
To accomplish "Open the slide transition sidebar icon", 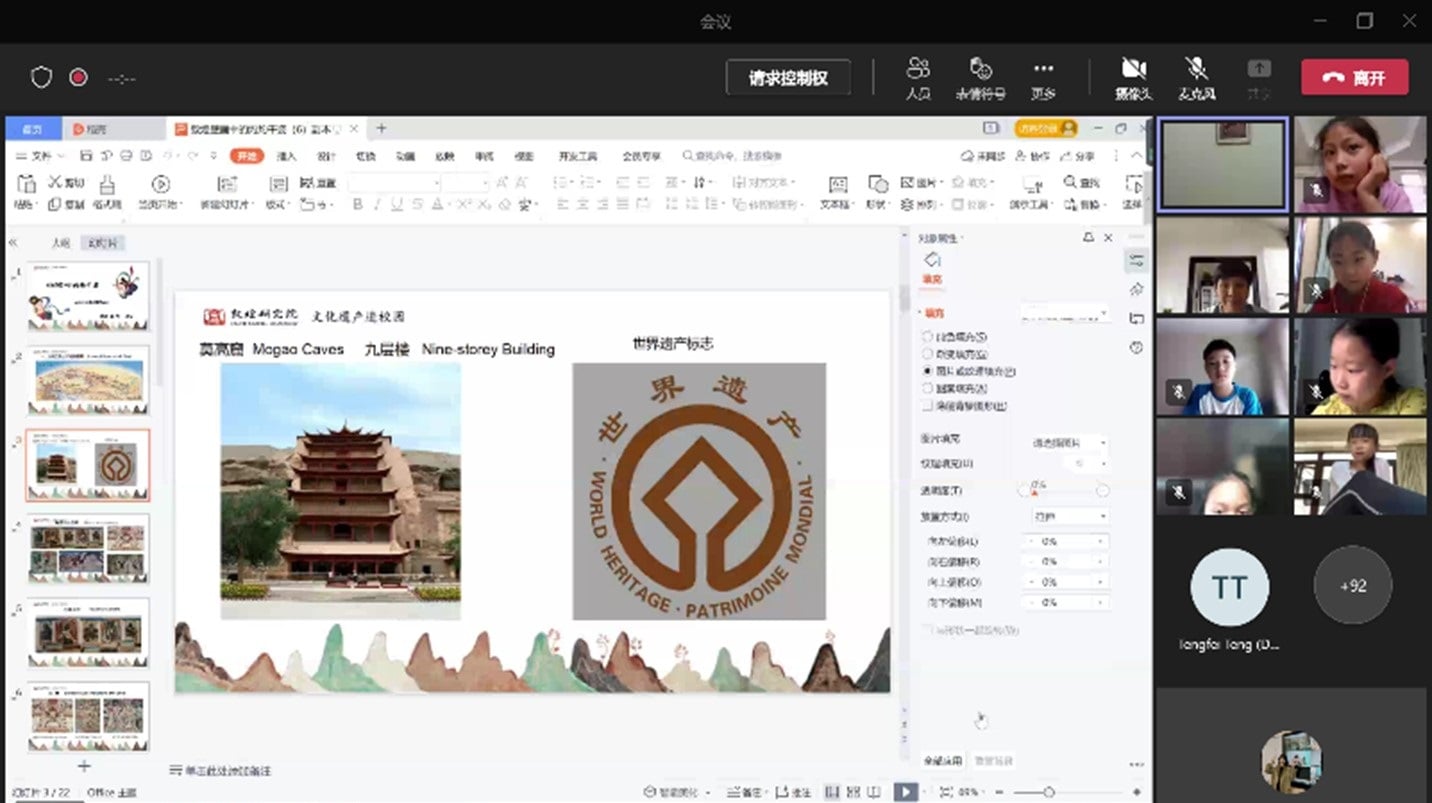I will coord(1136,318).
